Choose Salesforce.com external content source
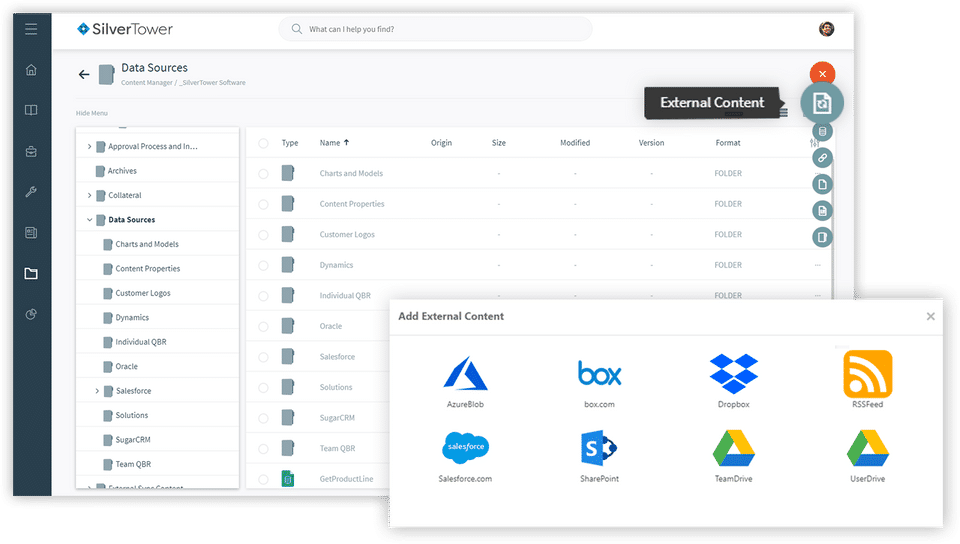 (465, 456)
